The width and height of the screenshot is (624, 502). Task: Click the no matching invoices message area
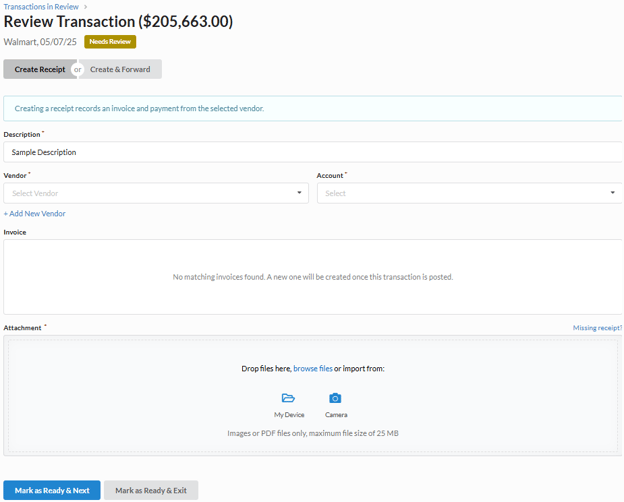312,277
